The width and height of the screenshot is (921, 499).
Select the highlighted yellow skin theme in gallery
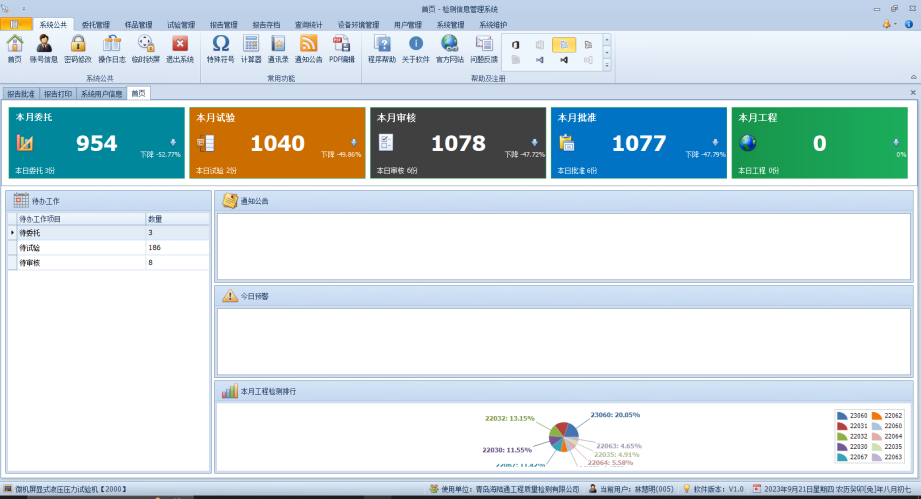pos(563,45)
